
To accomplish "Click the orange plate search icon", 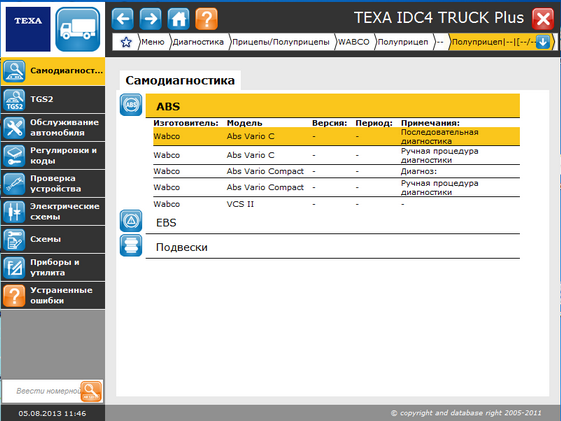I will tap(91, 391).
